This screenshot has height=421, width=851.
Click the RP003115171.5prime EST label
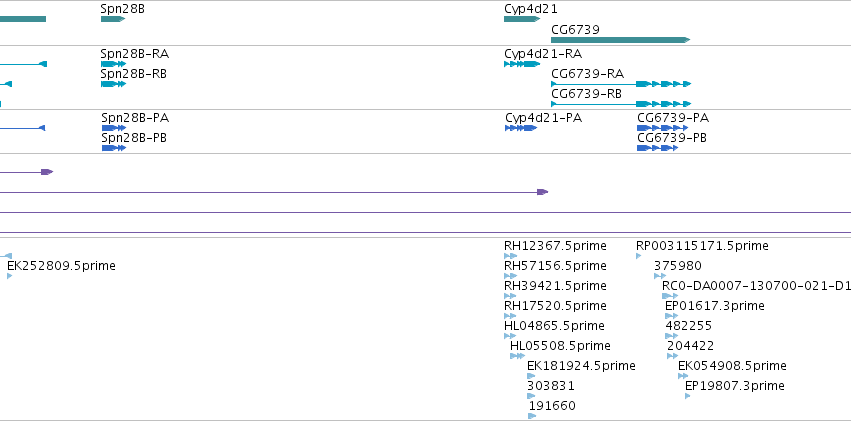(x=702, y=246)
